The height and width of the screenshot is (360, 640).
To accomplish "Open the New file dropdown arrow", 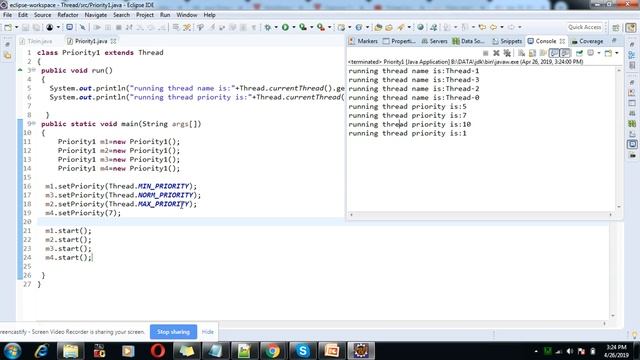I will [x=16, y=27].
